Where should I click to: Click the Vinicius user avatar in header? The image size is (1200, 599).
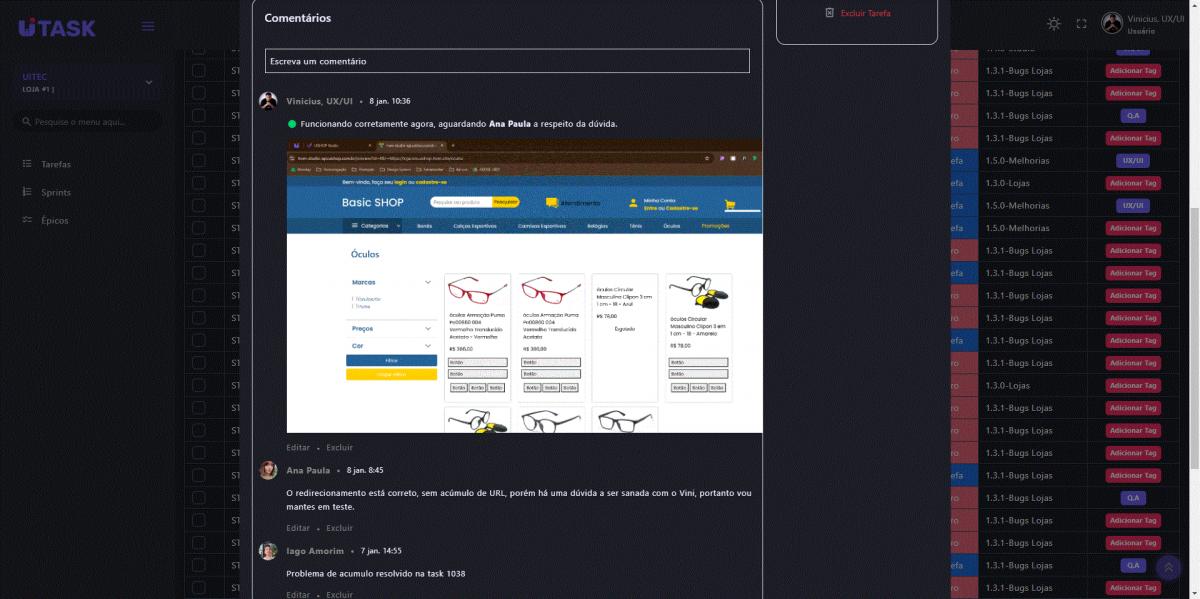point(1112,23)
